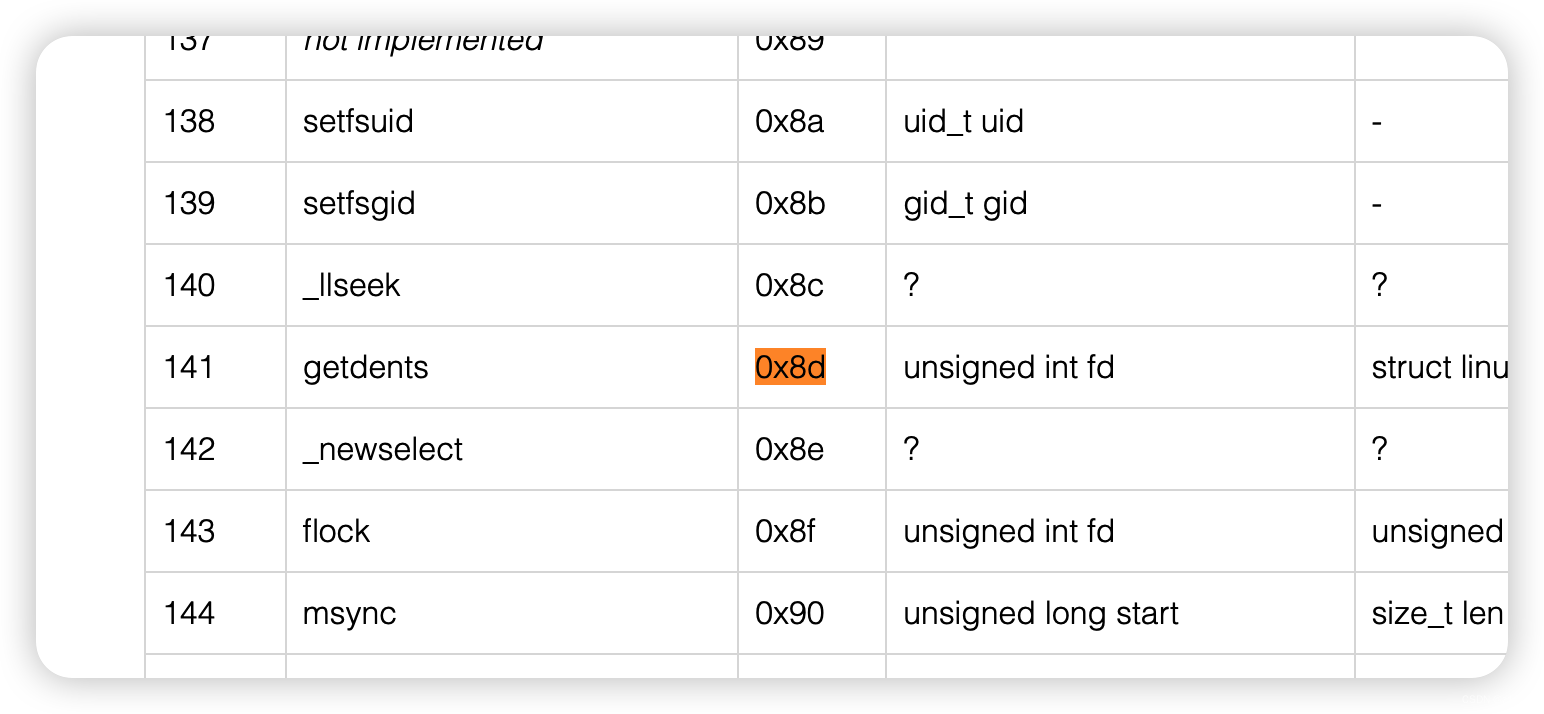Click hex value 0x90
1544x714 pixels.
(790, 613)
